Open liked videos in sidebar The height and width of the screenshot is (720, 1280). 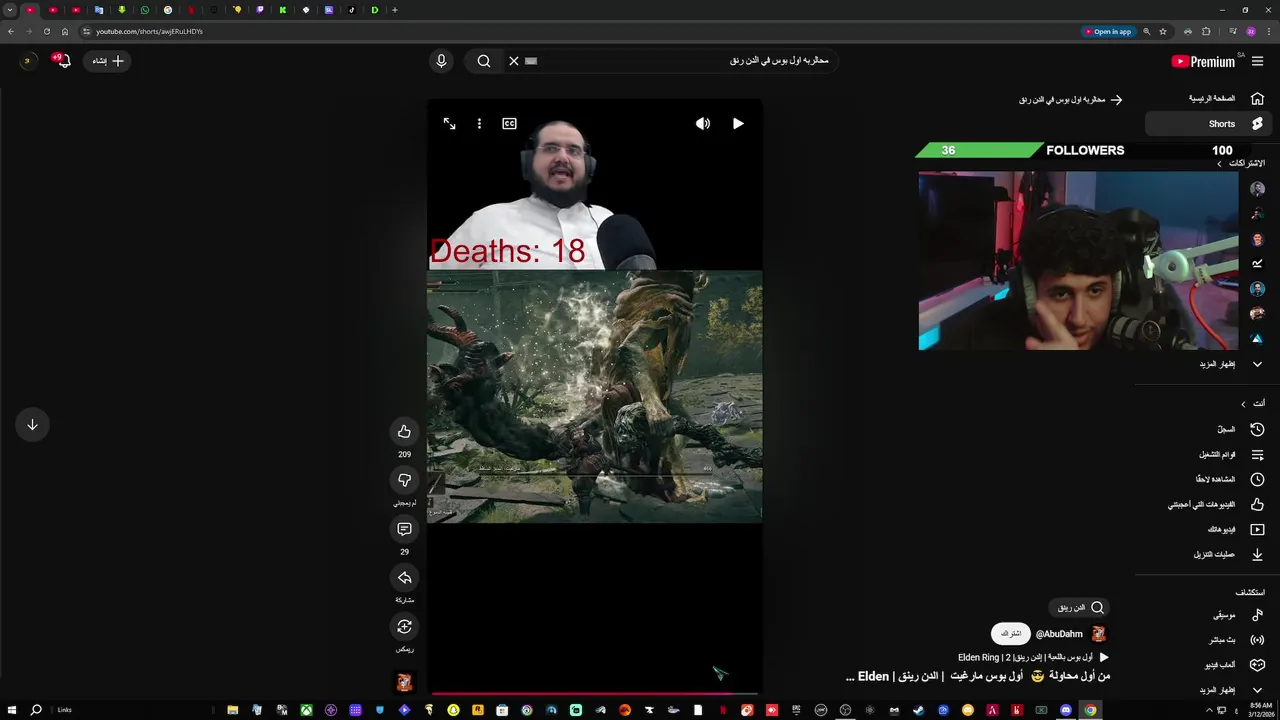pos(1214,504)
